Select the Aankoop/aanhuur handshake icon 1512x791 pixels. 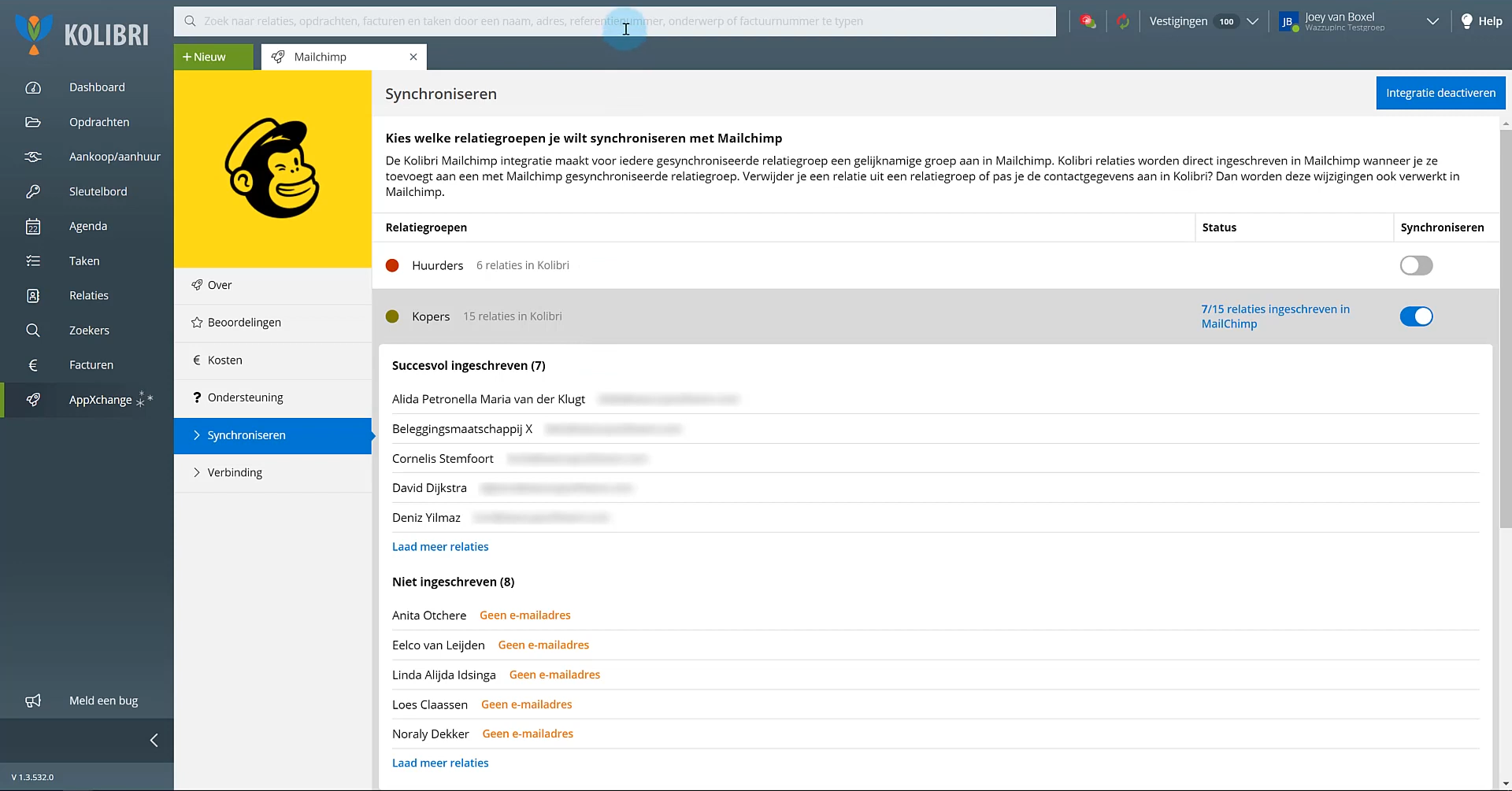[x=33, y=157]
